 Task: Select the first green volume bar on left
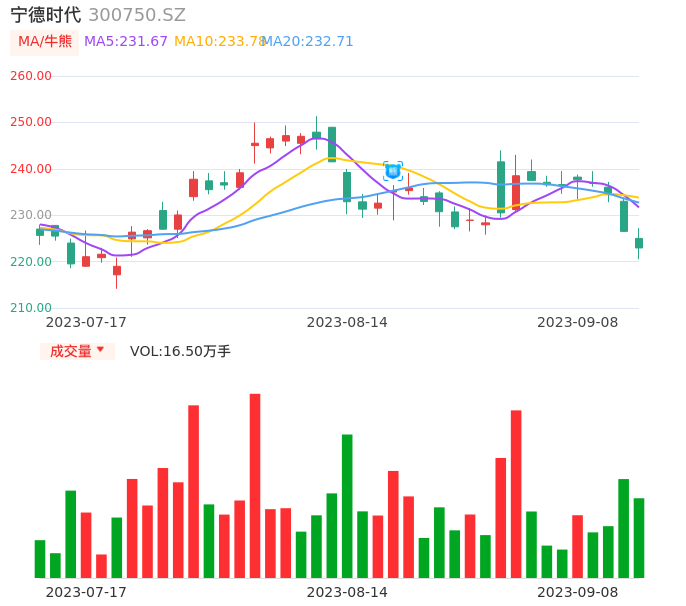40,559
